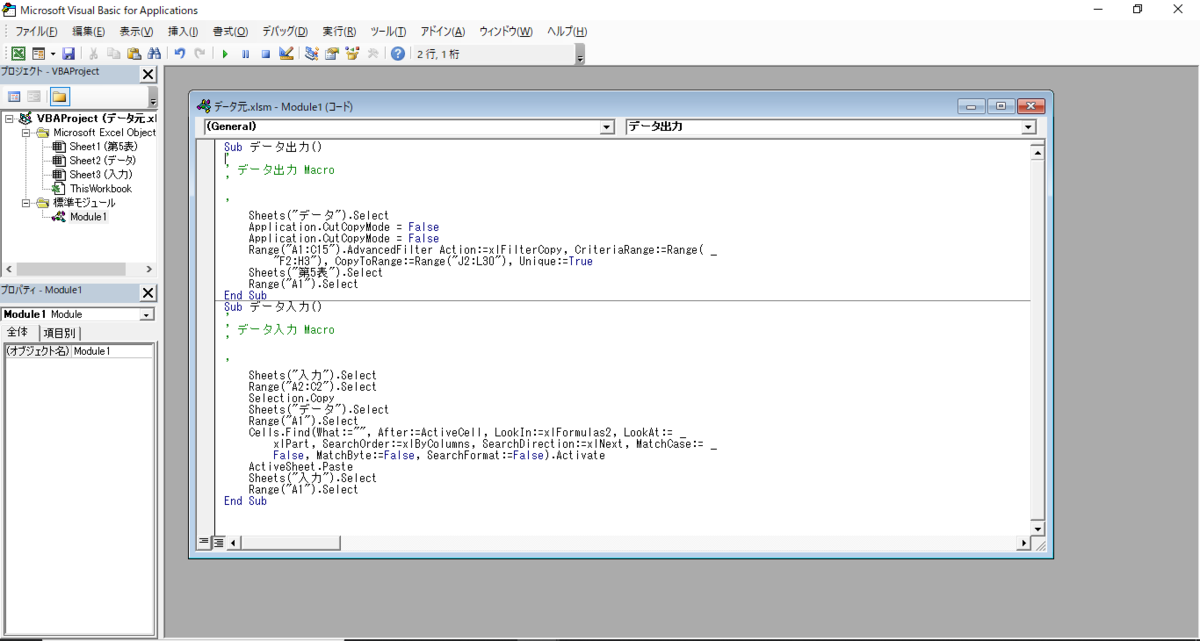Open the ツール menu
This screenshot has height=641, width=1200.
[x=388, y=32]
